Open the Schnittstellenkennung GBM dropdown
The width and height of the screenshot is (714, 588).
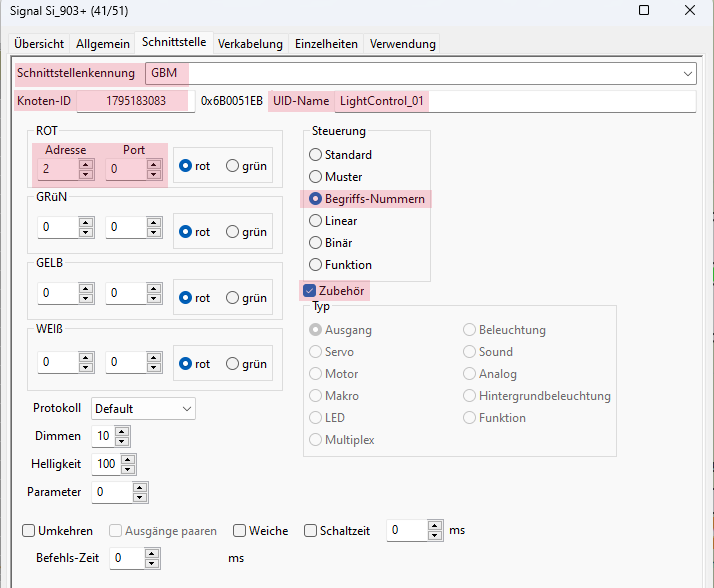[x=688, y=73]
